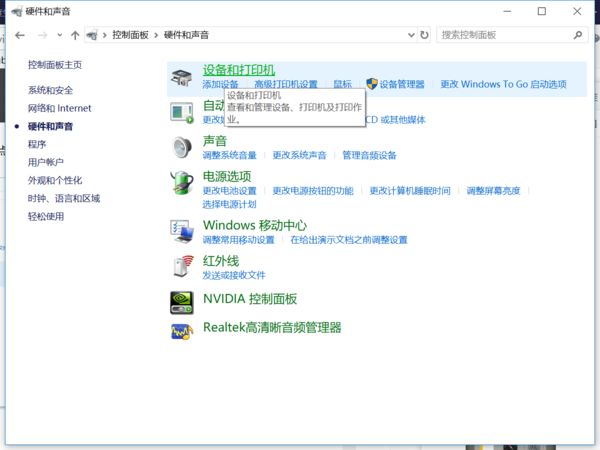Image resolution: width=600 pixels, height=450 pixels.
Task: Click the 更改计算机睡眠时间 link
Action: pos(409,190)
